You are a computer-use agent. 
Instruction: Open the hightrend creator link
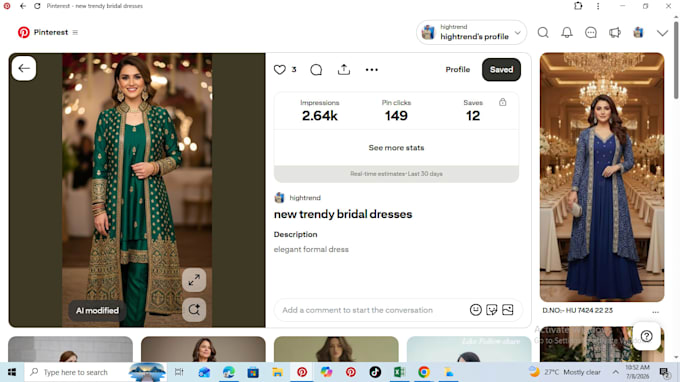(305, 198)
